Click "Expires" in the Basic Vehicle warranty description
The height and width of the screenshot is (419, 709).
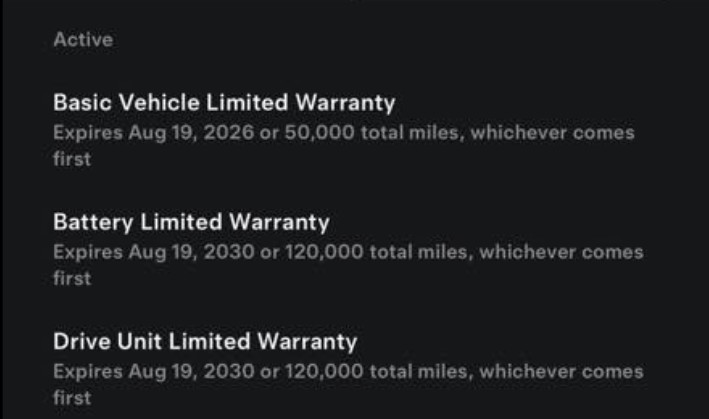coord(88,133)
